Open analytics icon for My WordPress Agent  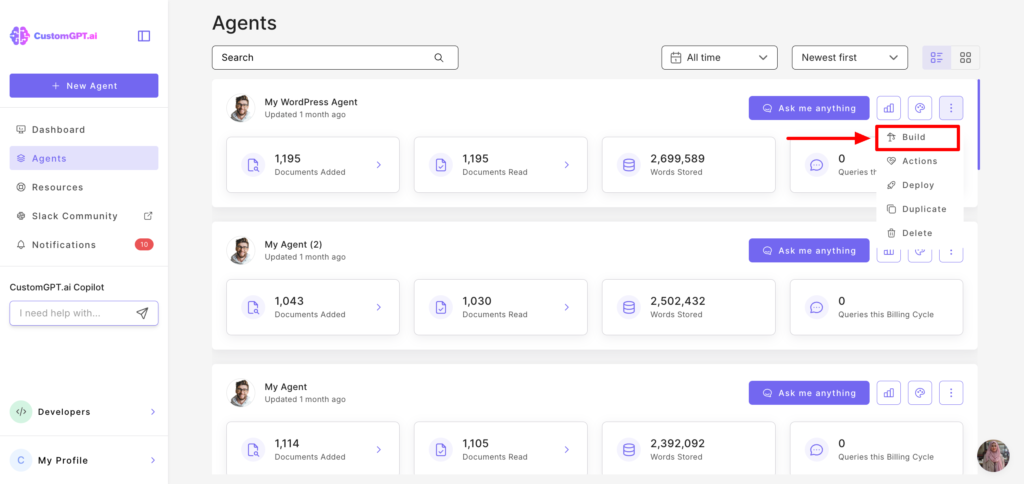(x=888, y=108)
